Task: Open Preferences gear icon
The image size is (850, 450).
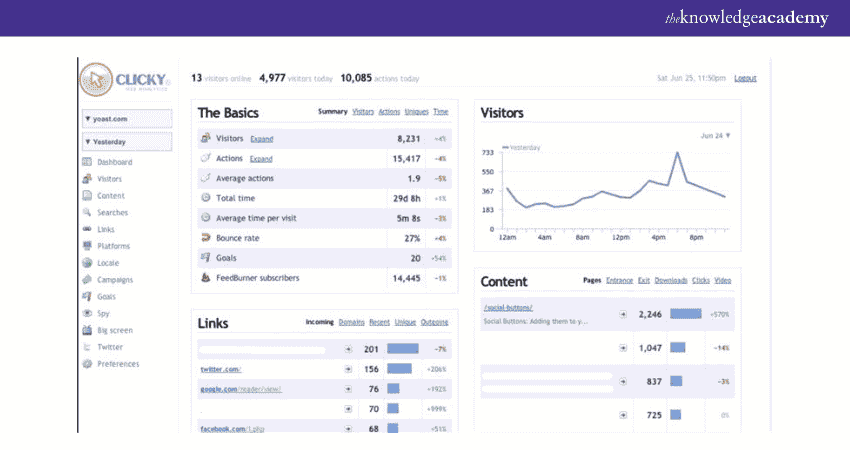Action: pyautogui.click(x=88, y=364)
